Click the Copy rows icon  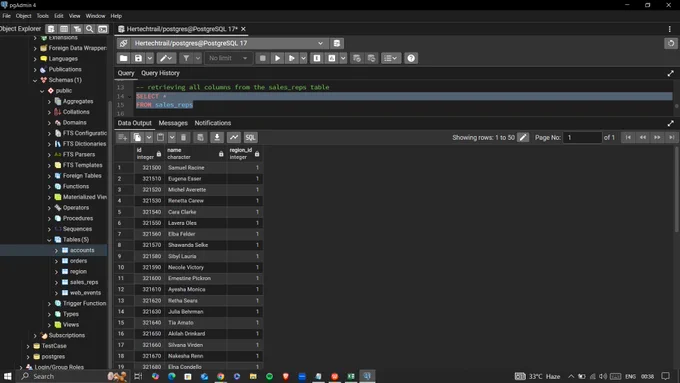(137, 137)
